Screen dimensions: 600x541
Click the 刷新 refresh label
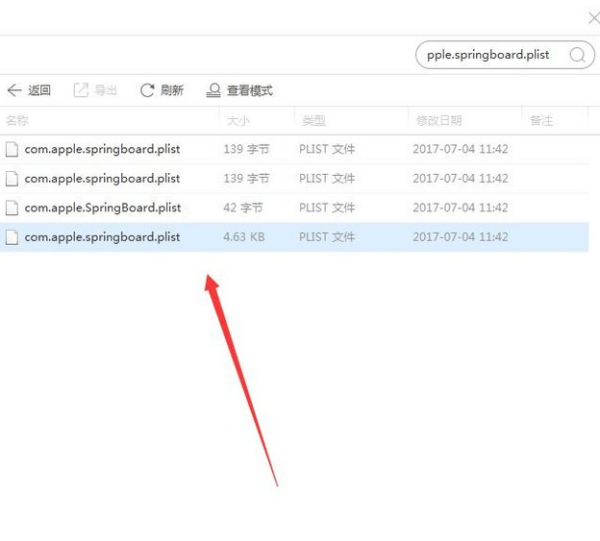pyautogui.click(x=172, y=90)
